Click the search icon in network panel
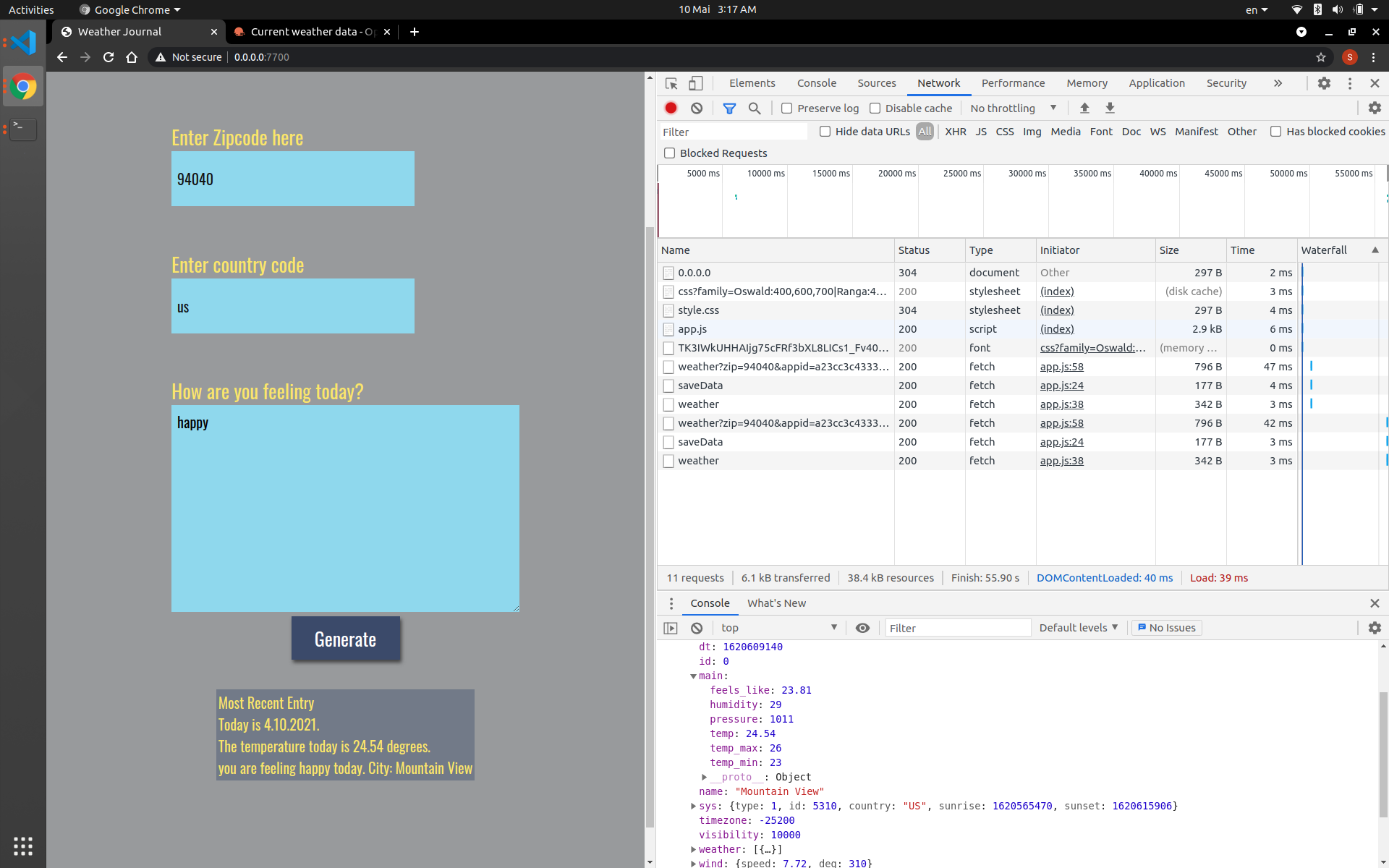 (756, 108)
